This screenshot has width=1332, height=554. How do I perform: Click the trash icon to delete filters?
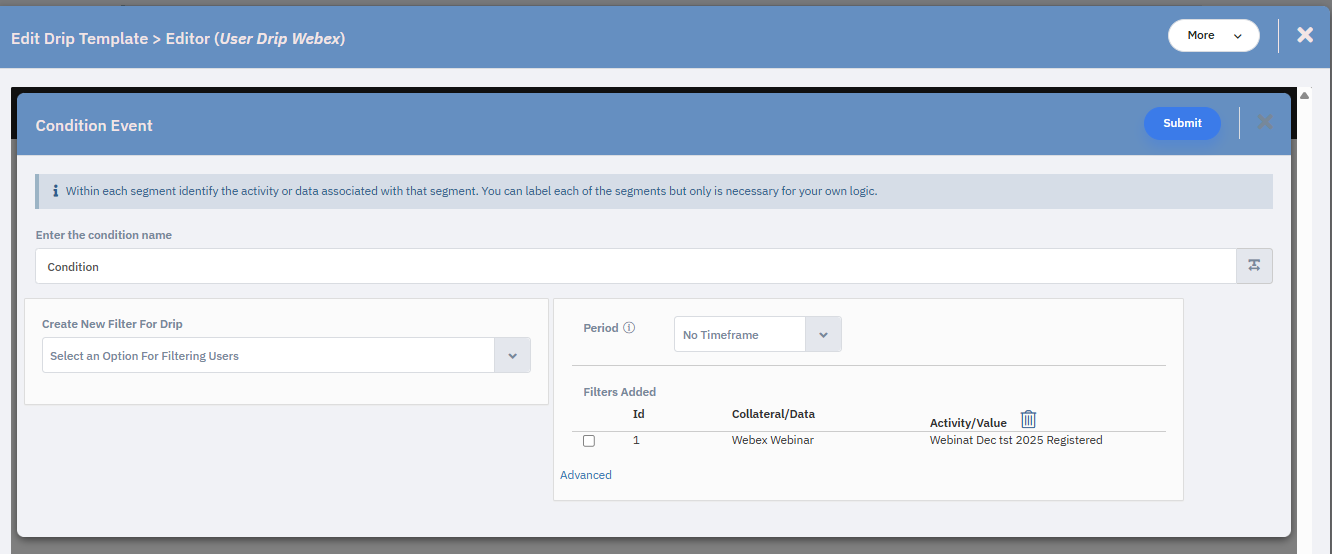(x=1028, y=419)
